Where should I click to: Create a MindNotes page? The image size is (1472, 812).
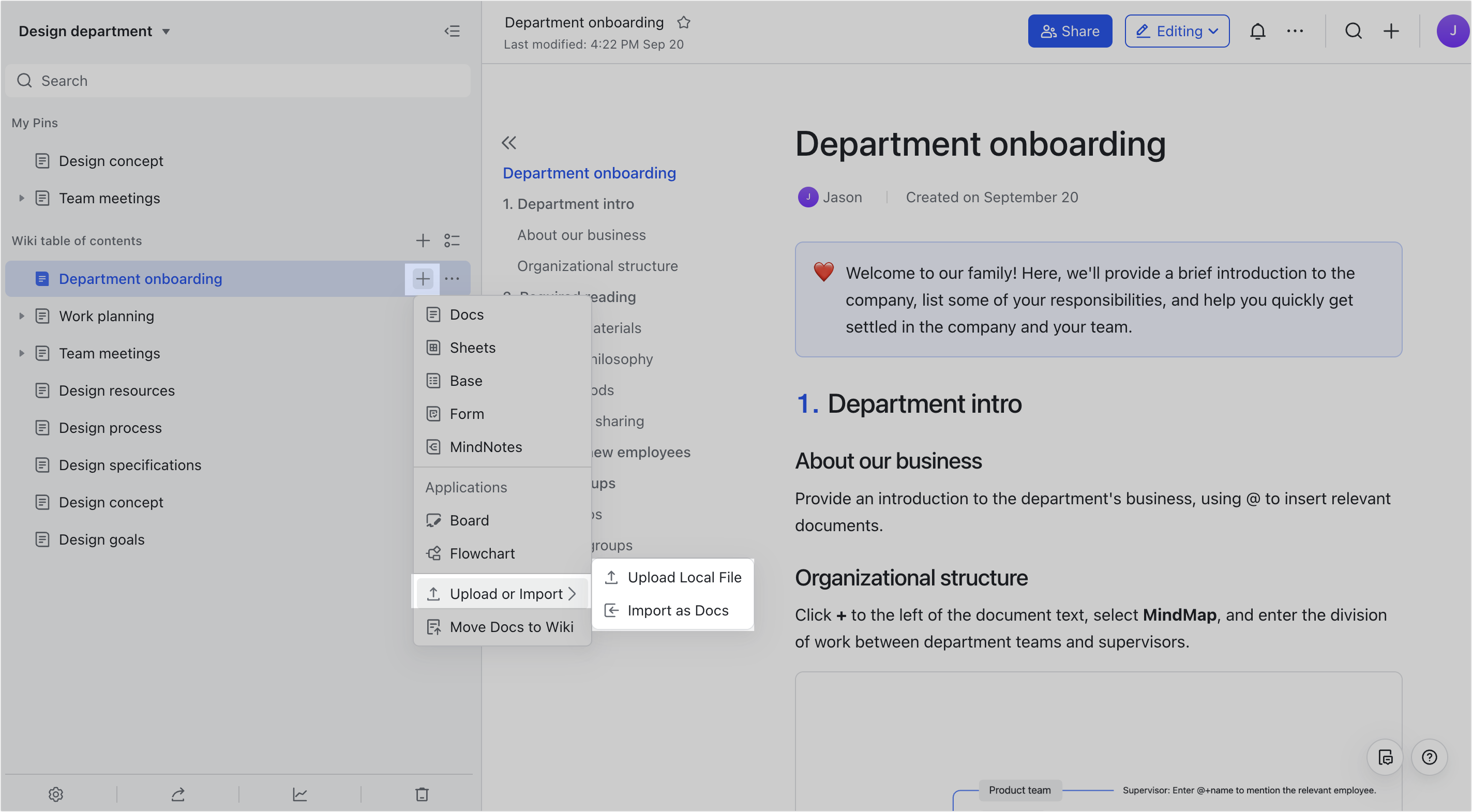pos(502,447)
